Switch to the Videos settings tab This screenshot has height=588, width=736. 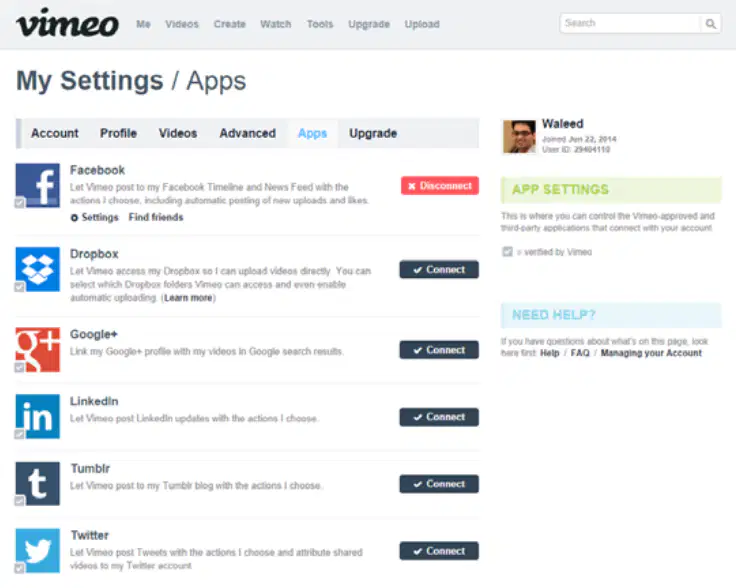pos(178,133)
